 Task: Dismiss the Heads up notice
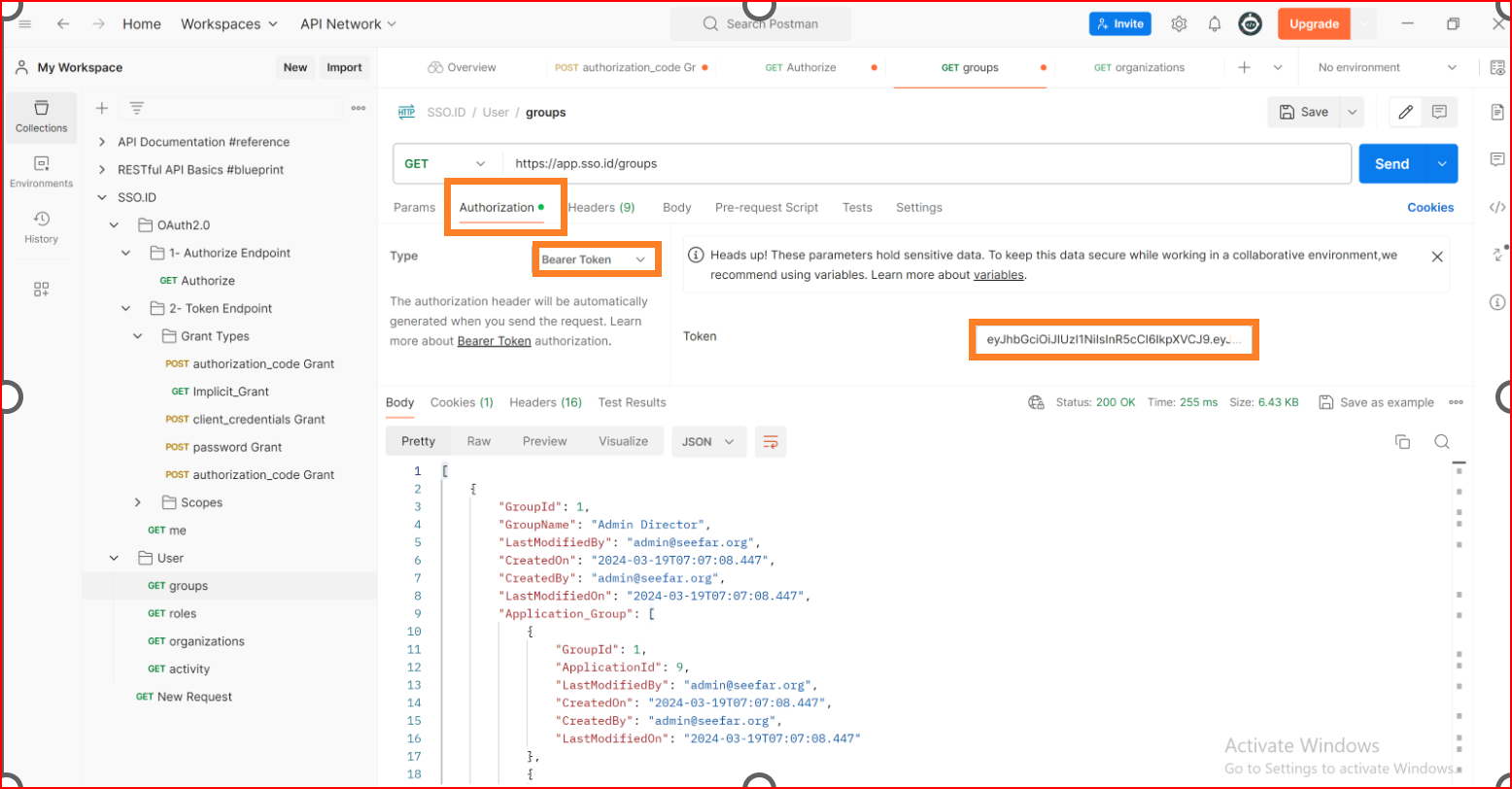coord(1437,257)
